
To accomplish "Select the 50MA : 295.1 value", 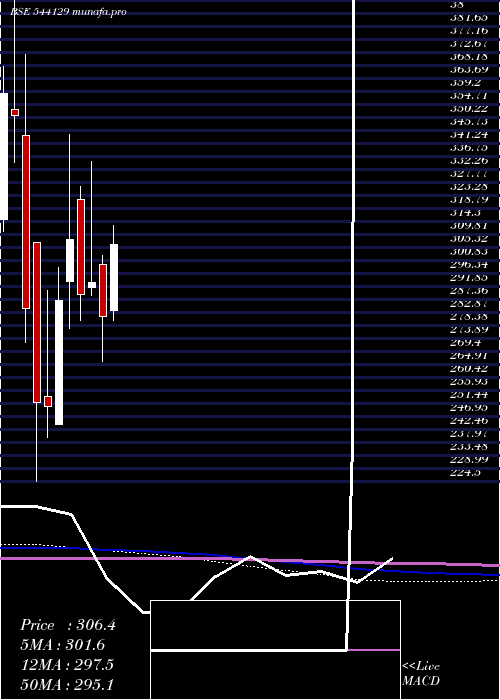I will coord(67,685).
